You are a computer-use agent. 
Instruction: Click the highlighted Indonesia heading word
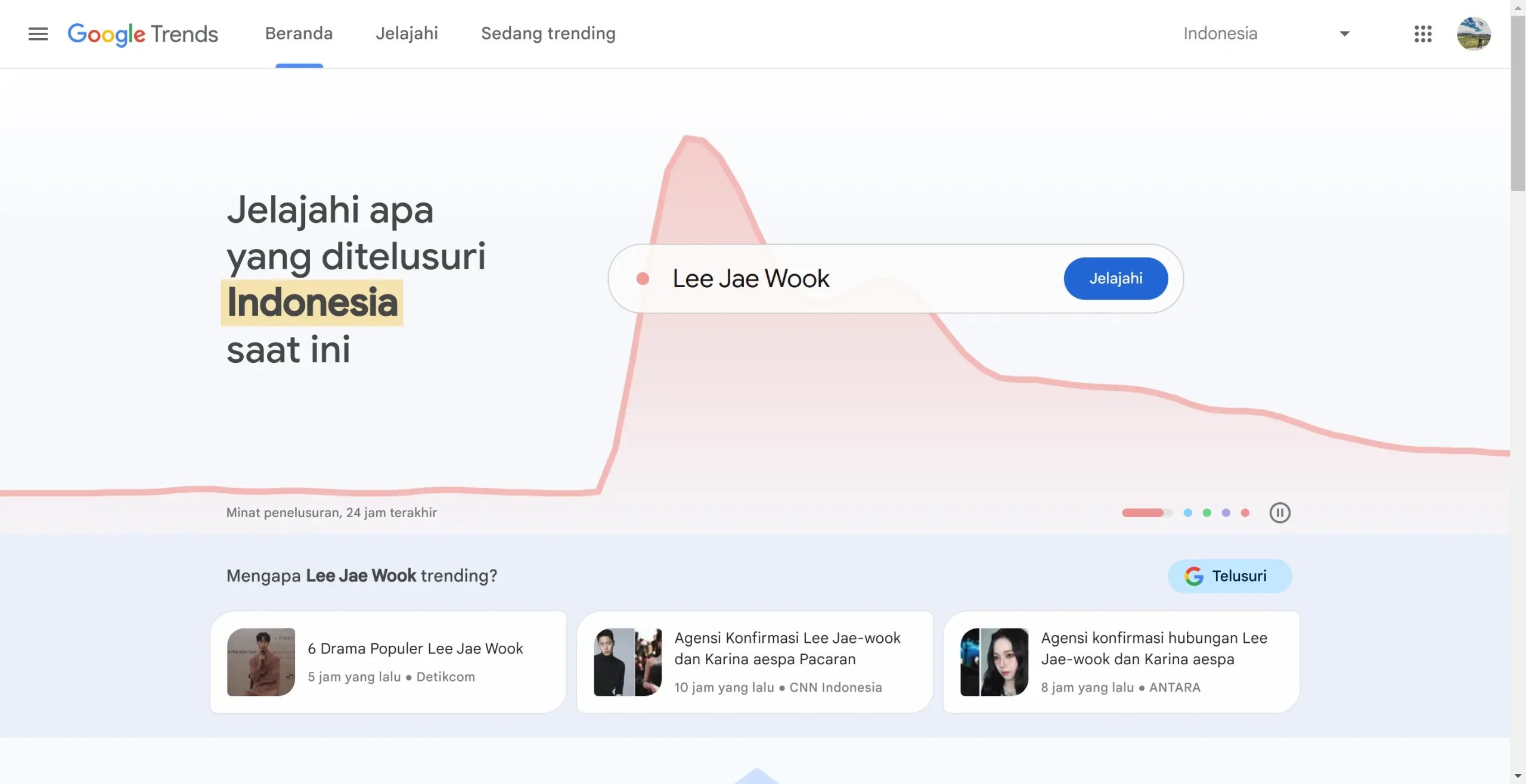(312, 303)
